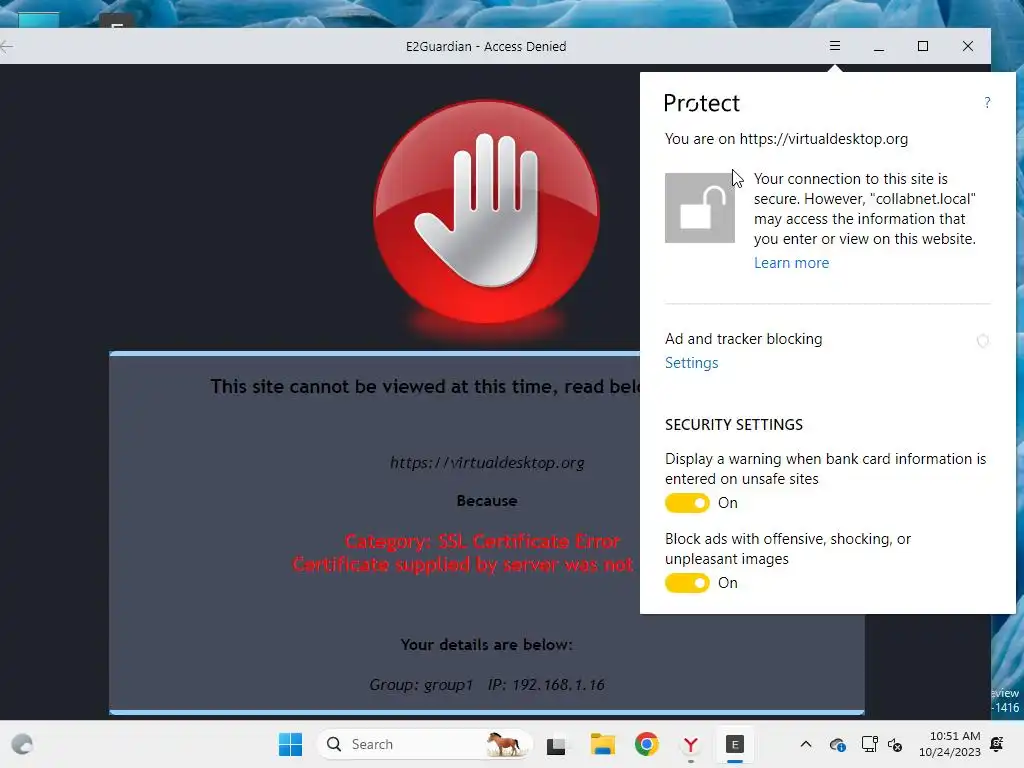
Task: Open Task View from taskbar
Action: (x=556, y=744)
